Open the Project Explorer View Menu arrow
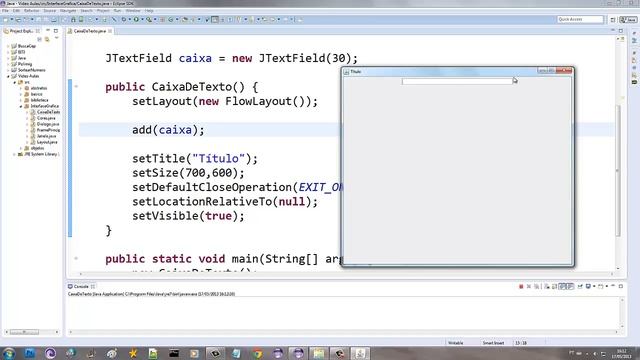The image size is (640, 360). tap(56, 39)
